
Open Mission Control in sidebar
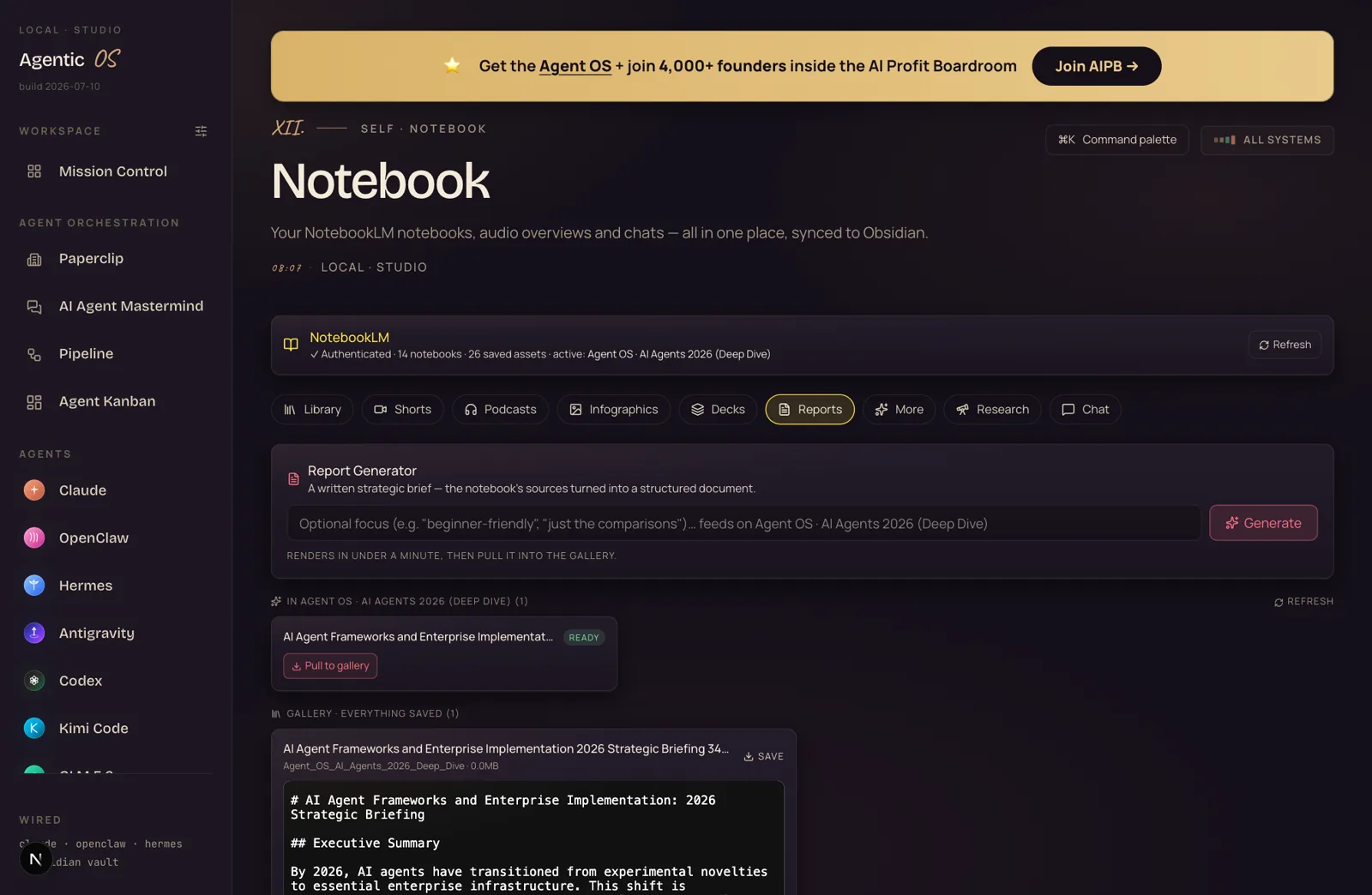click(115, 171)
